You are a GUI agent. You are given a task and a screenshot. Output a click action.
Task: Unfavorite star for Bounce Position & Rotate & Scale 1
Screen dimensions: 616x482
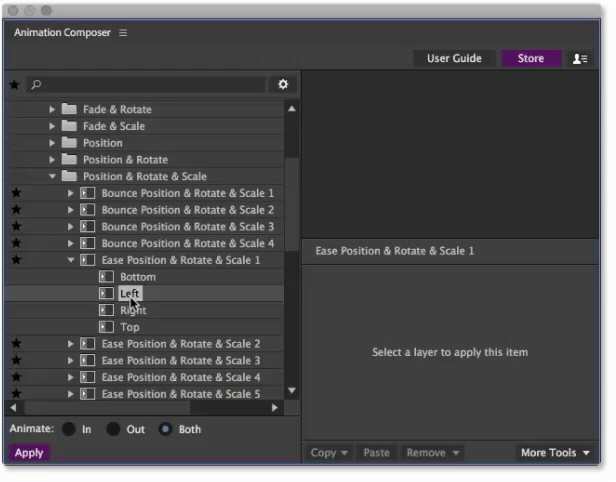click(15, 193)
